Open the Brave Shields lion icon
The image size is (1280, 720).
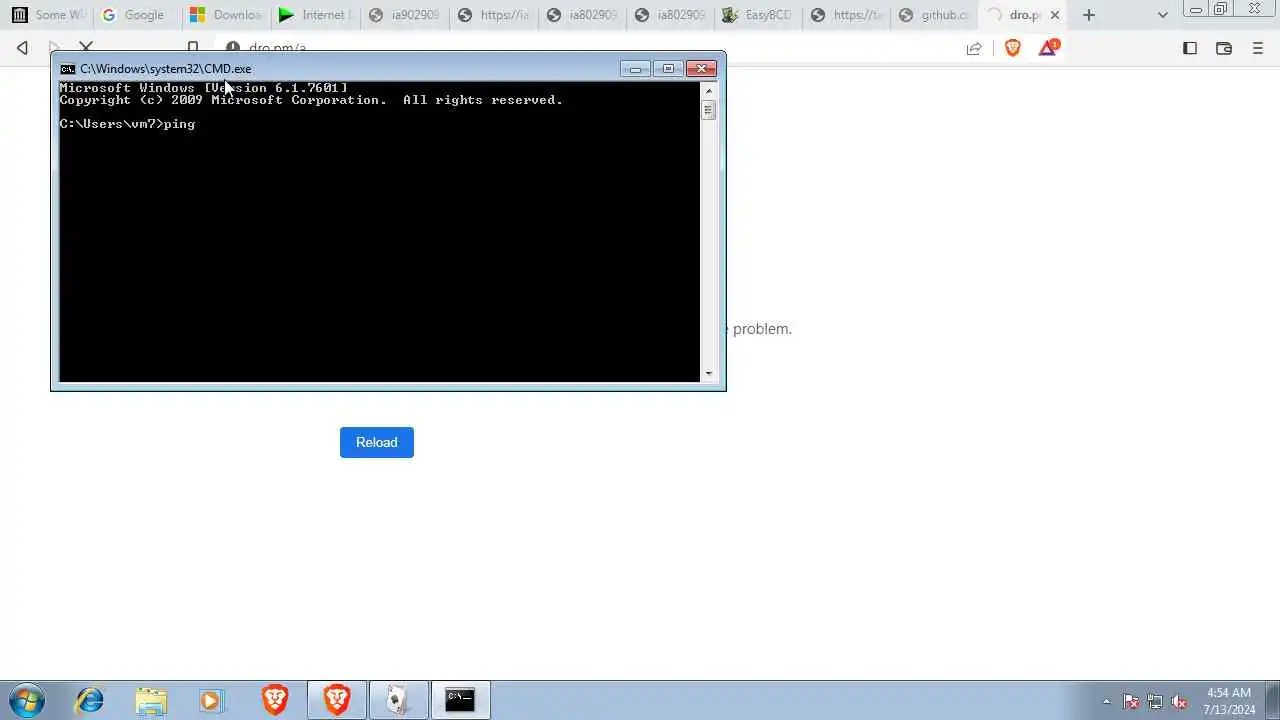point(1013,48)
